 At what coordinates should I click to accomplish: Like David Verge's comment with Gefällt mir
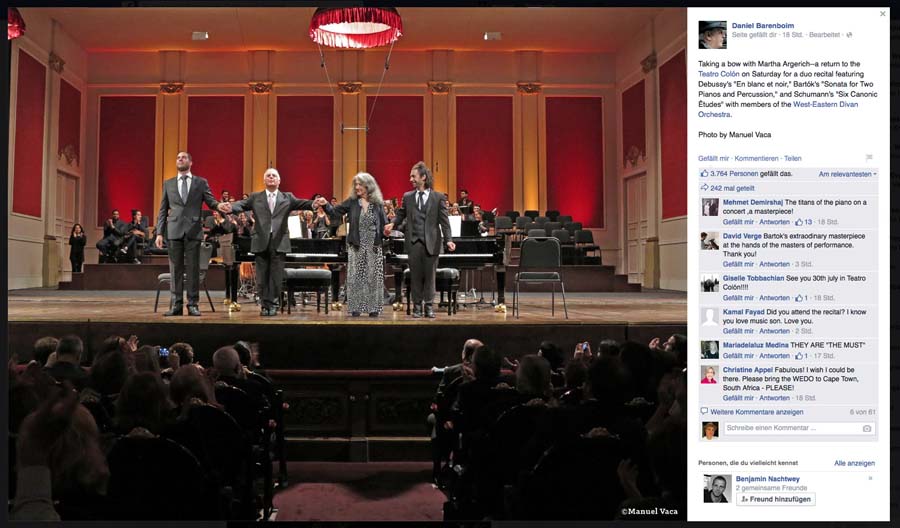click(738, 264)
